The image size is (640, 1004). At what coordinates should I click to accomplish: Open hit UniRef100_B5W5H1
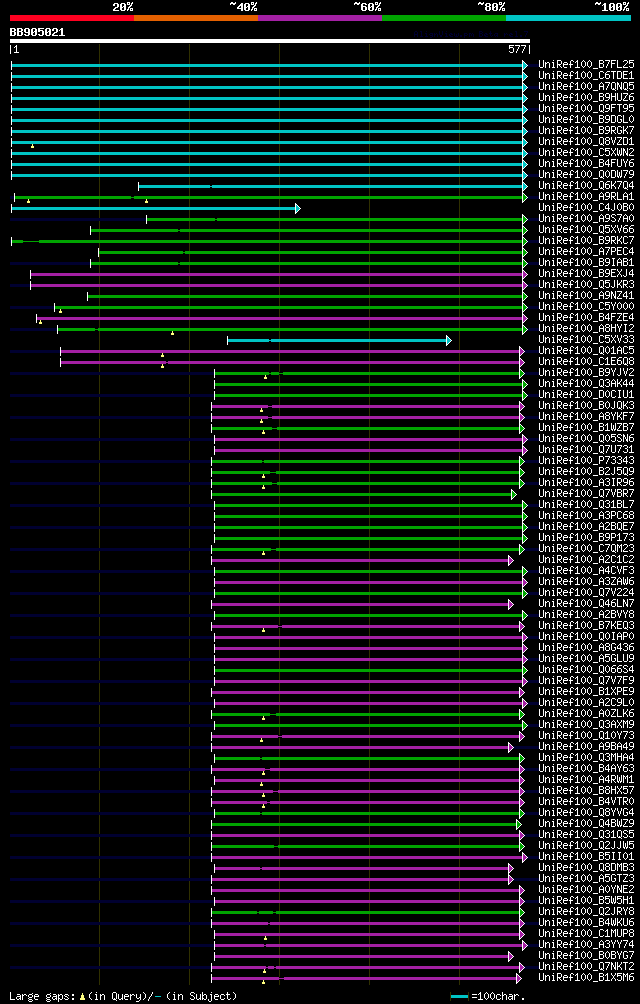(x=586, y=901)
